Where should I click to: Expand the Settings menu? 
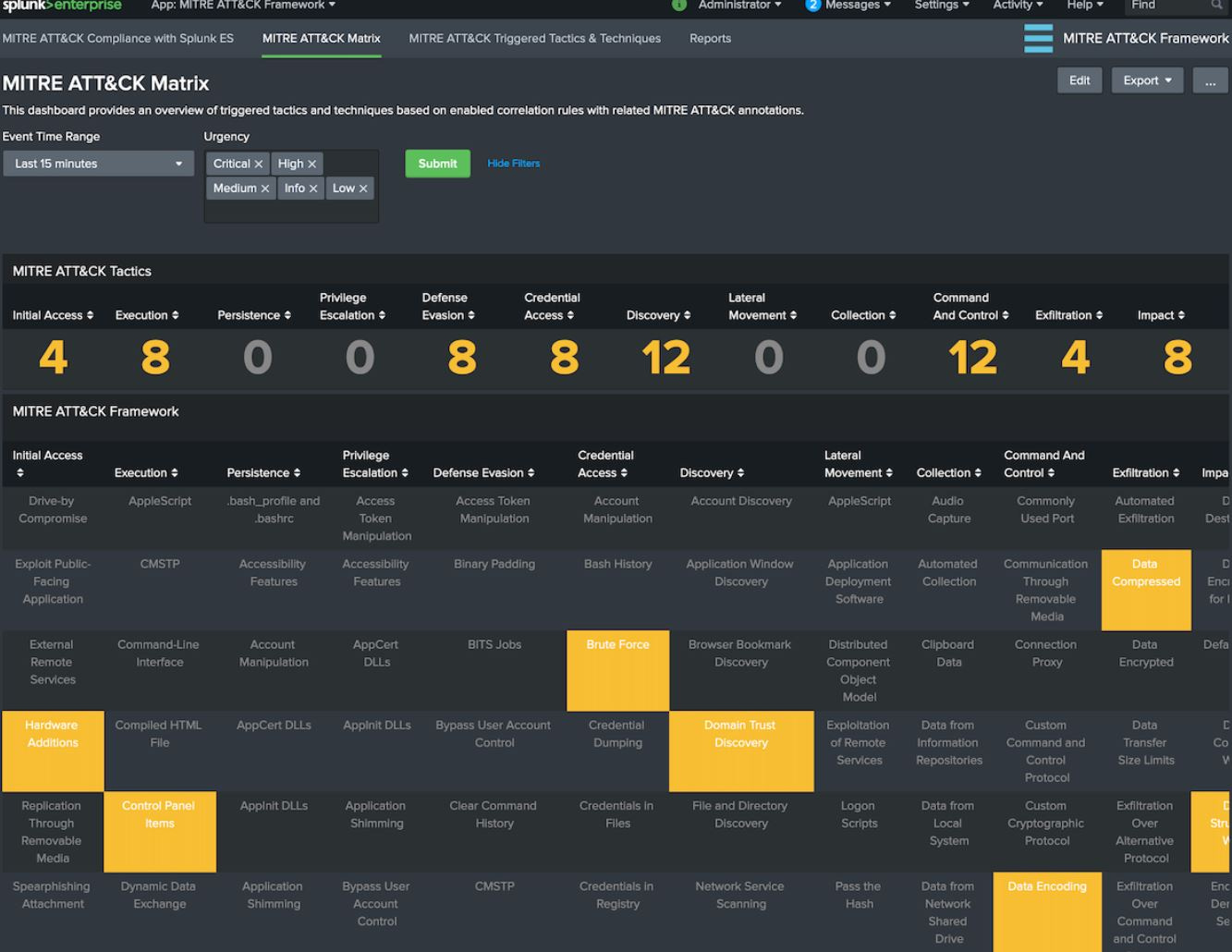click(x=941, y=6)
